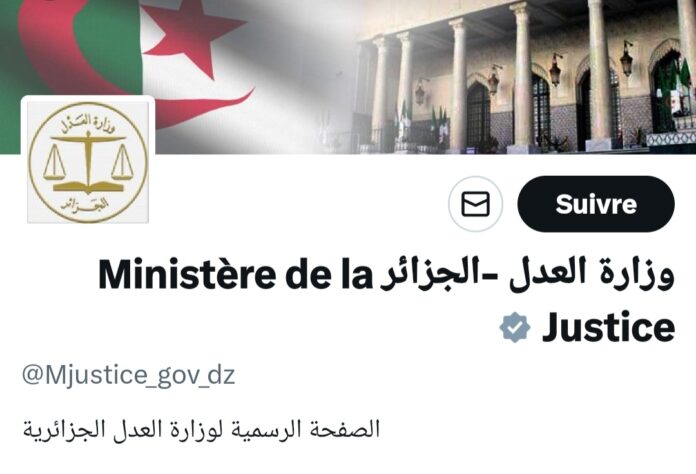Click the right scale pan in logo
The height and width of the screenshot is (474, 696).
(x=122, y=163)
